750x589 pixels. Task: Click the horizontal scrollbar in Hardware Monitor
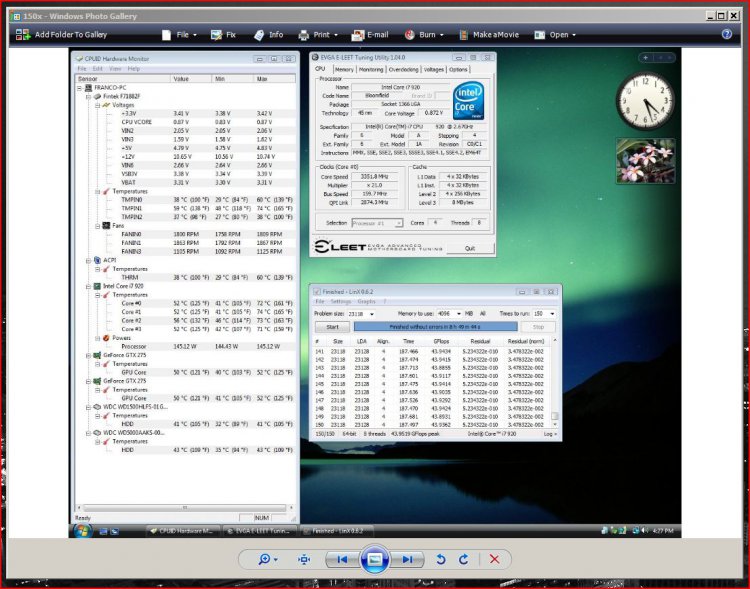(x=185, y=508)
